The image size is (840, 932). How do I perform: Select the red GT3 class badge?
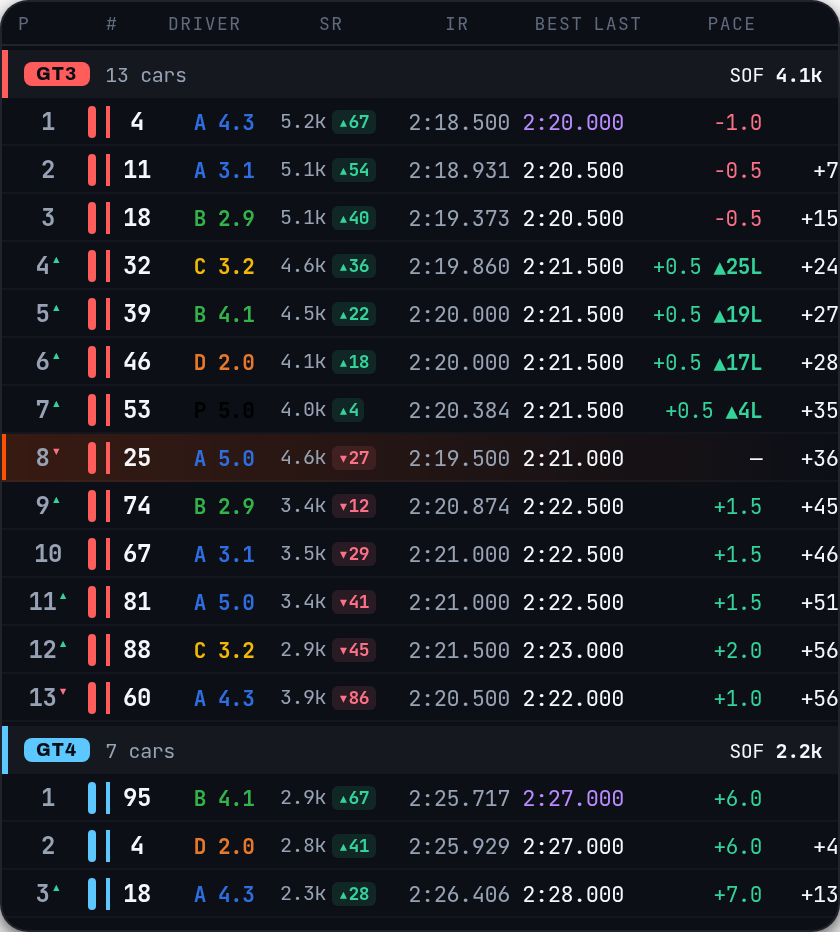(56, 74)
